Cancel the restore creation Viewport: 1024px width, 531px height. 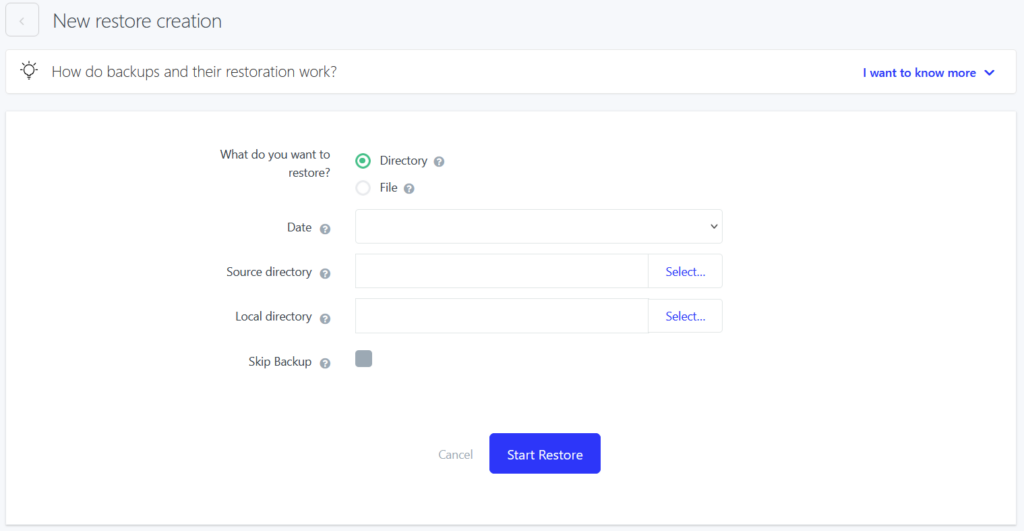point(455,455)
